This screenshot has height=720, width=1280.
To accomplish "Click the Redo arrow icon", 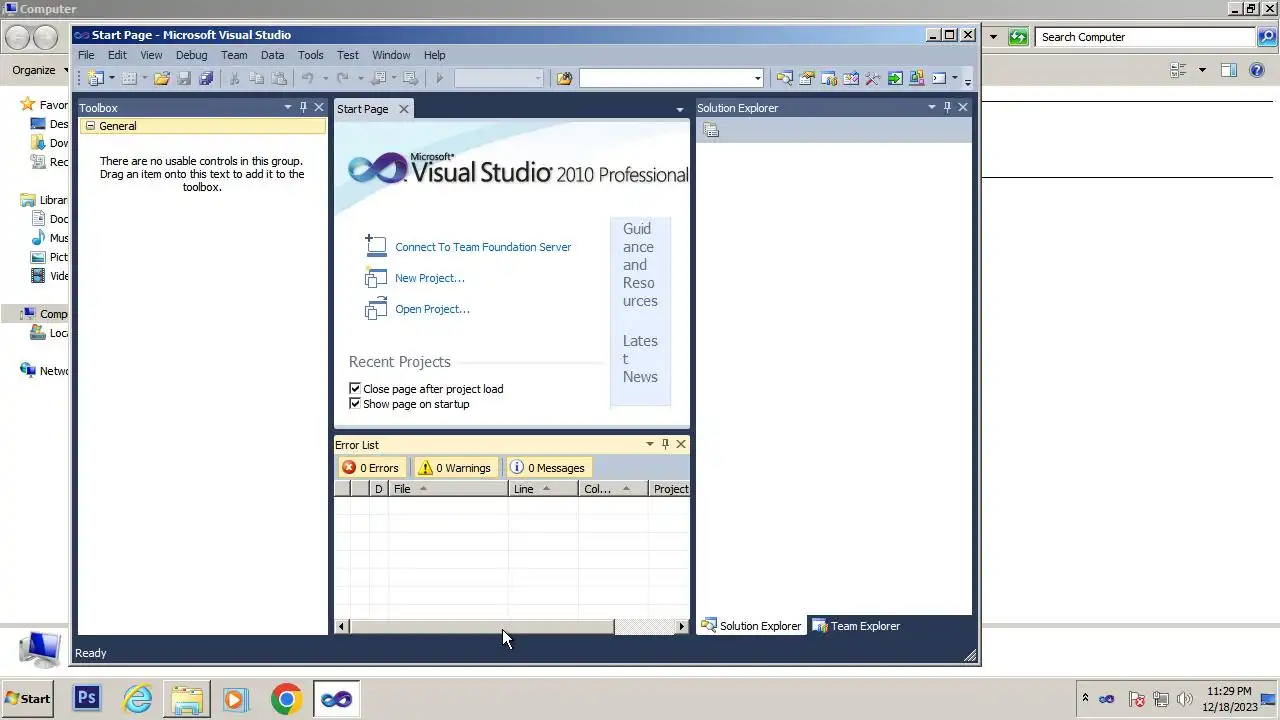I will click(x=343, y=78).
